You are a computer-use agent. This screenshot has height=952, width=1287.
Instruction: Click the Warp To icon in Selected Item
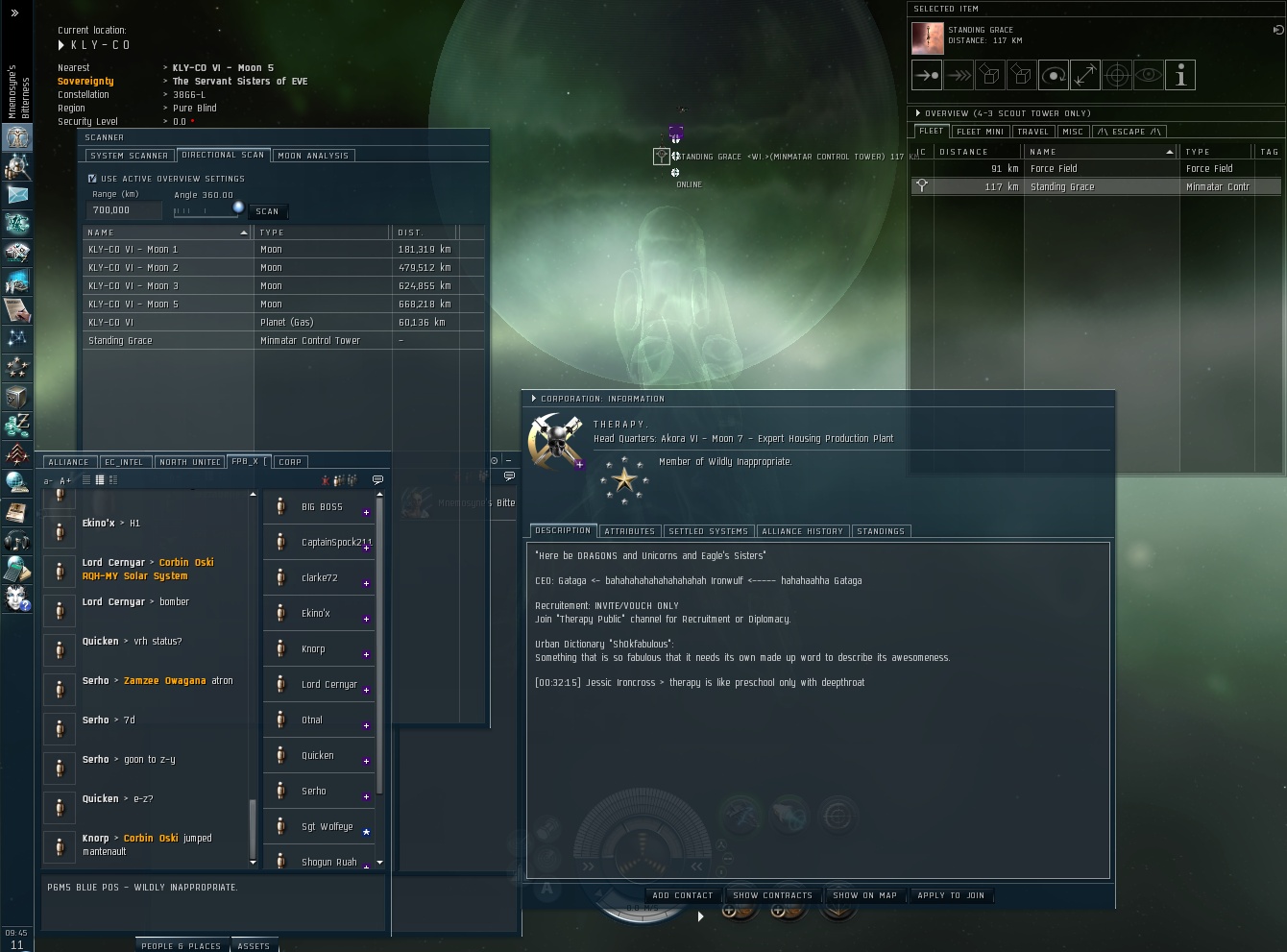[x=959, y=75]
